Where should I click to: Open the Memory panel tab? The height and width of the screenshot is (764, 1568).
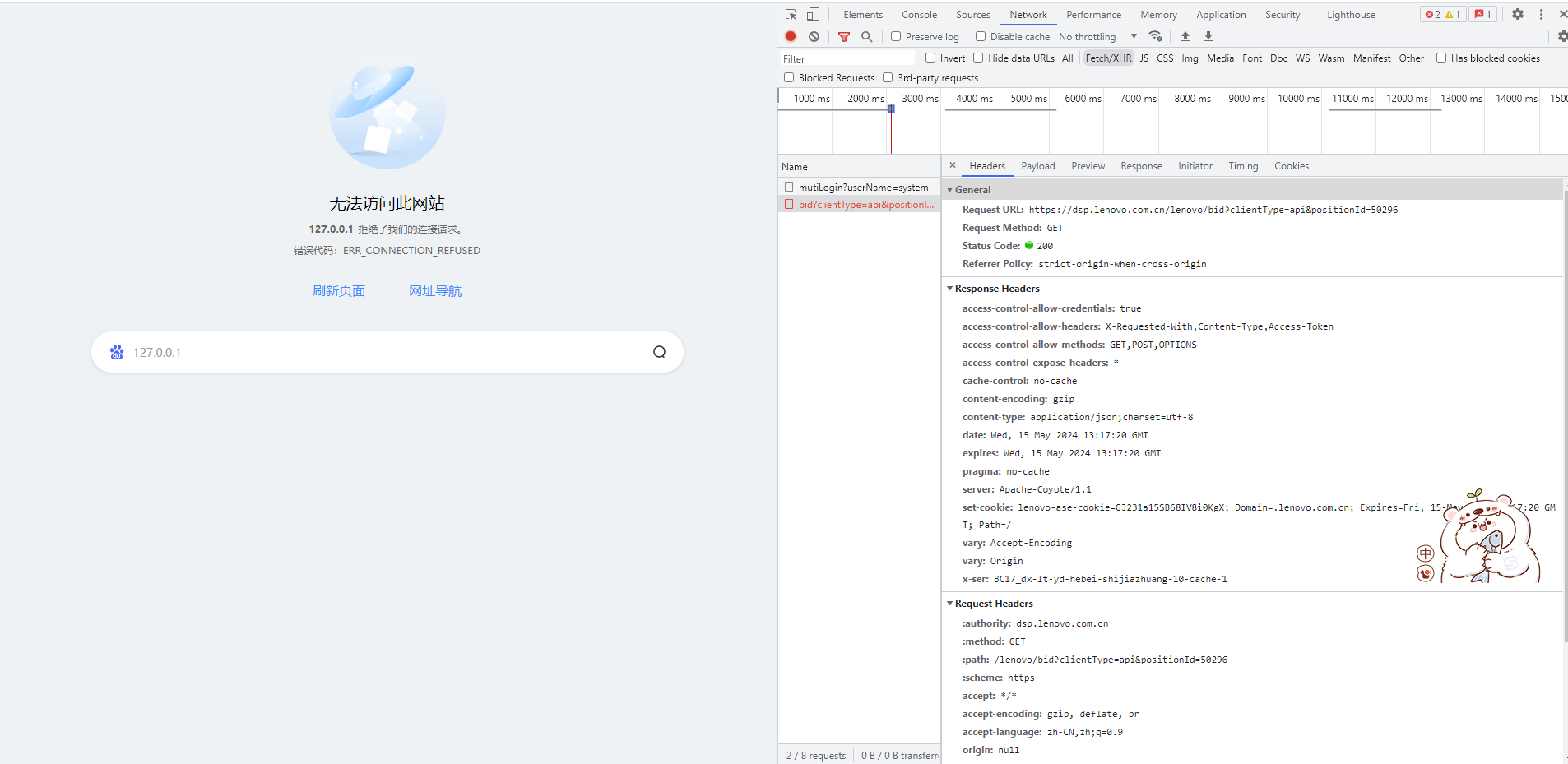click(x=1158, y=15)
